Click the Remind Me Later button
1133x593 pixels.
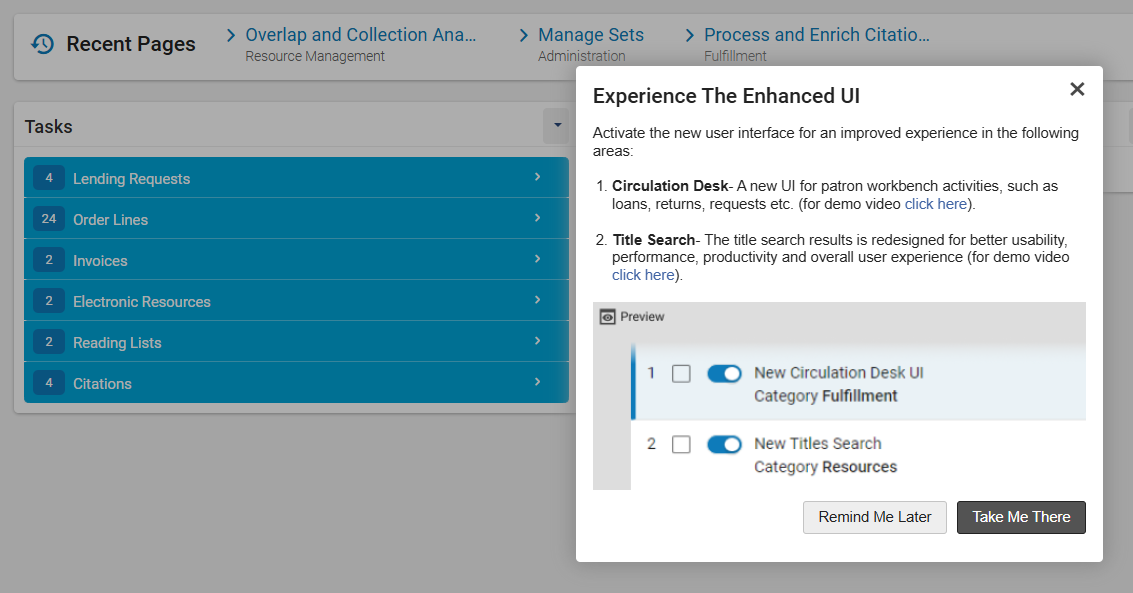874,517
